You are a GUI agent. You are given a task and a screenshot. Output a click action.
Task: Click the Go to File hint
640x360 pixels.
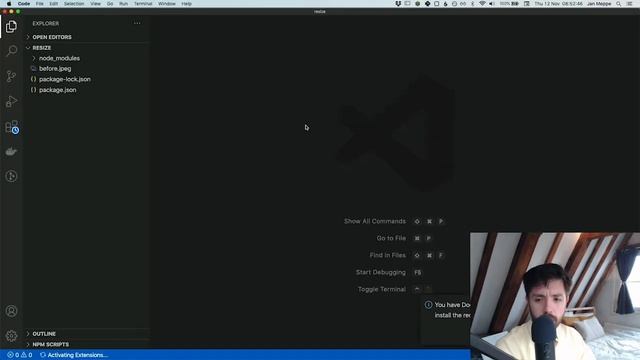point(391,238)
